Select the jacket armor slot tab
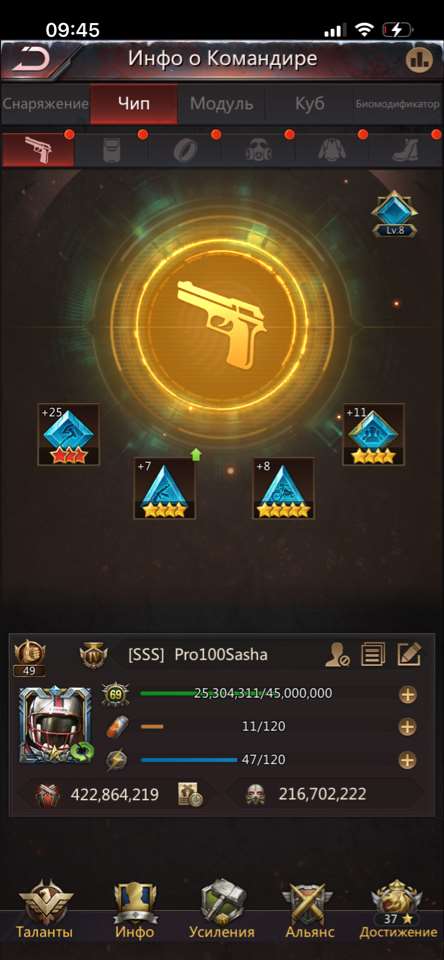 click(x=332, y=150)
